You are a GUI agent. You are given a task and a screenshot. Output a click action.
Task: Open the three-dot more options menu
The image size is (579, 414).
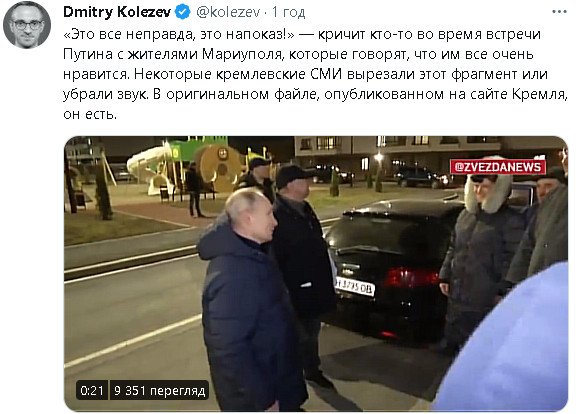(559, 12)
